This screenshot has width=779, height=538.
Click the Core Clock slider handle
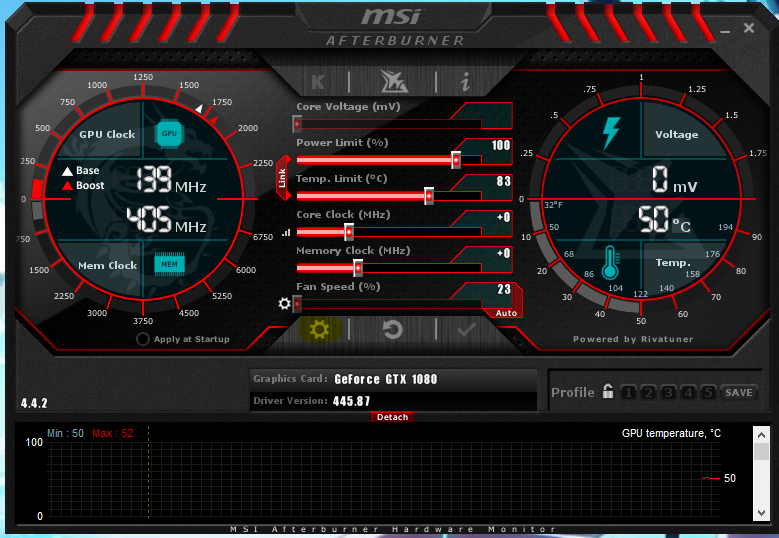[349, 231]
